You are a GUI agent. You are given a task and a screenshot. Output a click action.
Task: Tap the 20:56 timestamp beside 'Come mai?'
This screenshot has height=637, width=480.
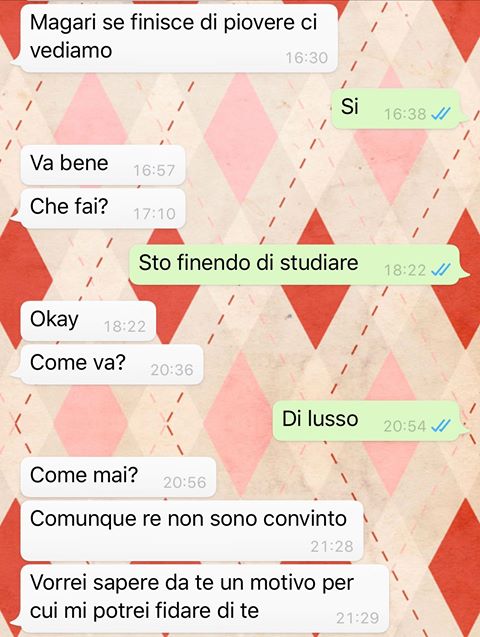185,482
